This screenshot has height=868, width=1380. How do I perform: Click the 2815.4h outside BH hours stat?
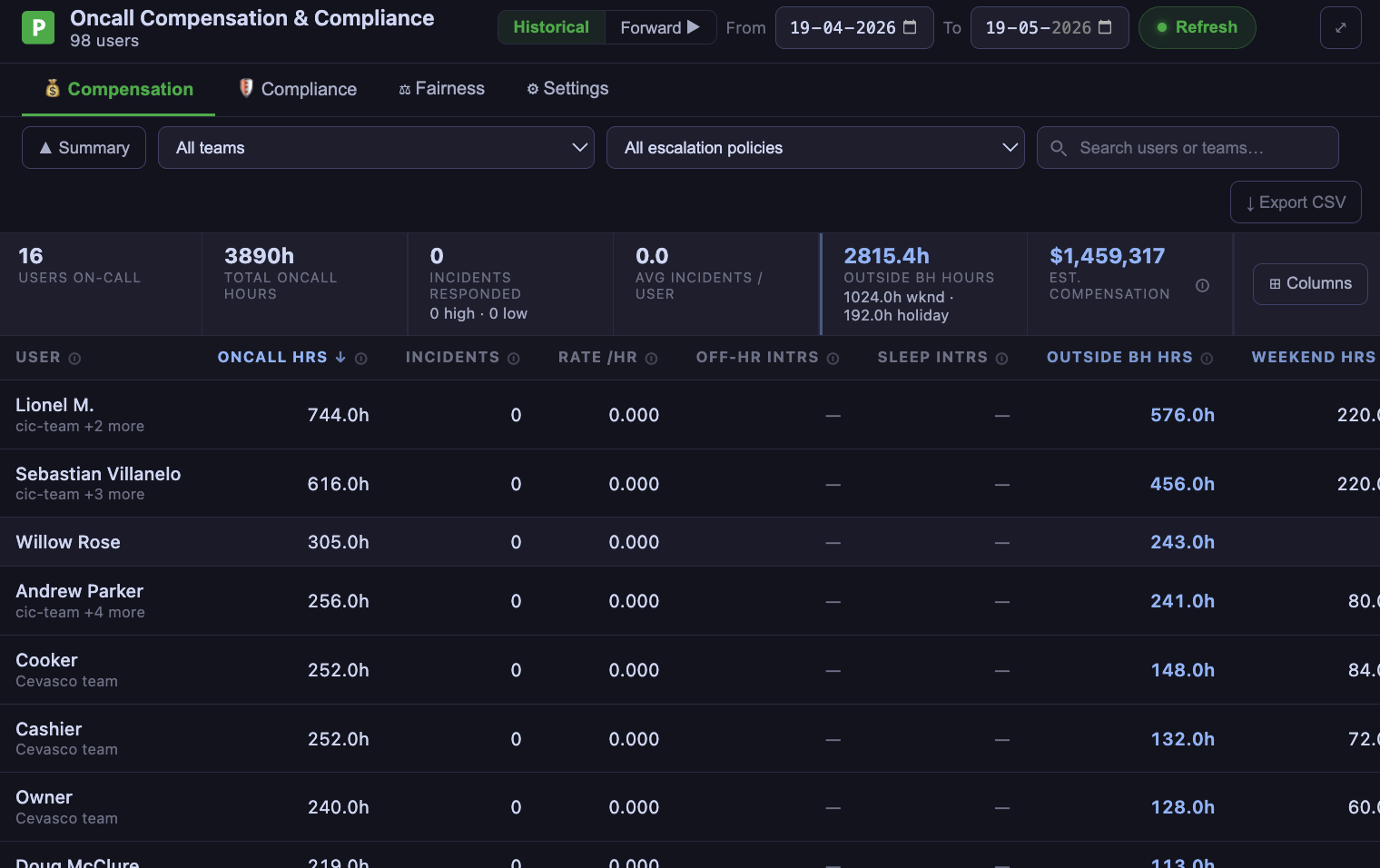(x=886, y=256)
